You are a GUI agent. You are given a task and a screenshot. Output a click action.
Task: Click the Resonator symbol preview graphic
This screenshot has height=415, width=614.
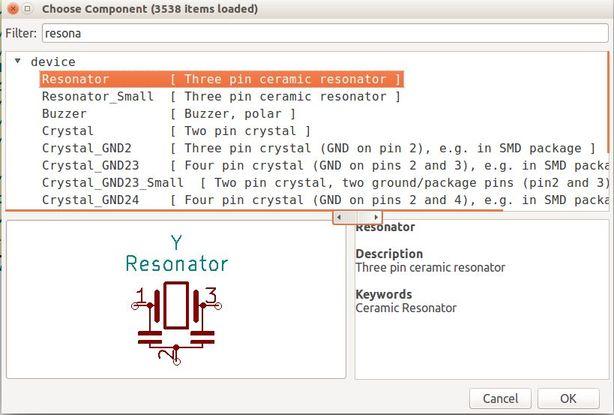pyautogui.click(x=176, y=323)
